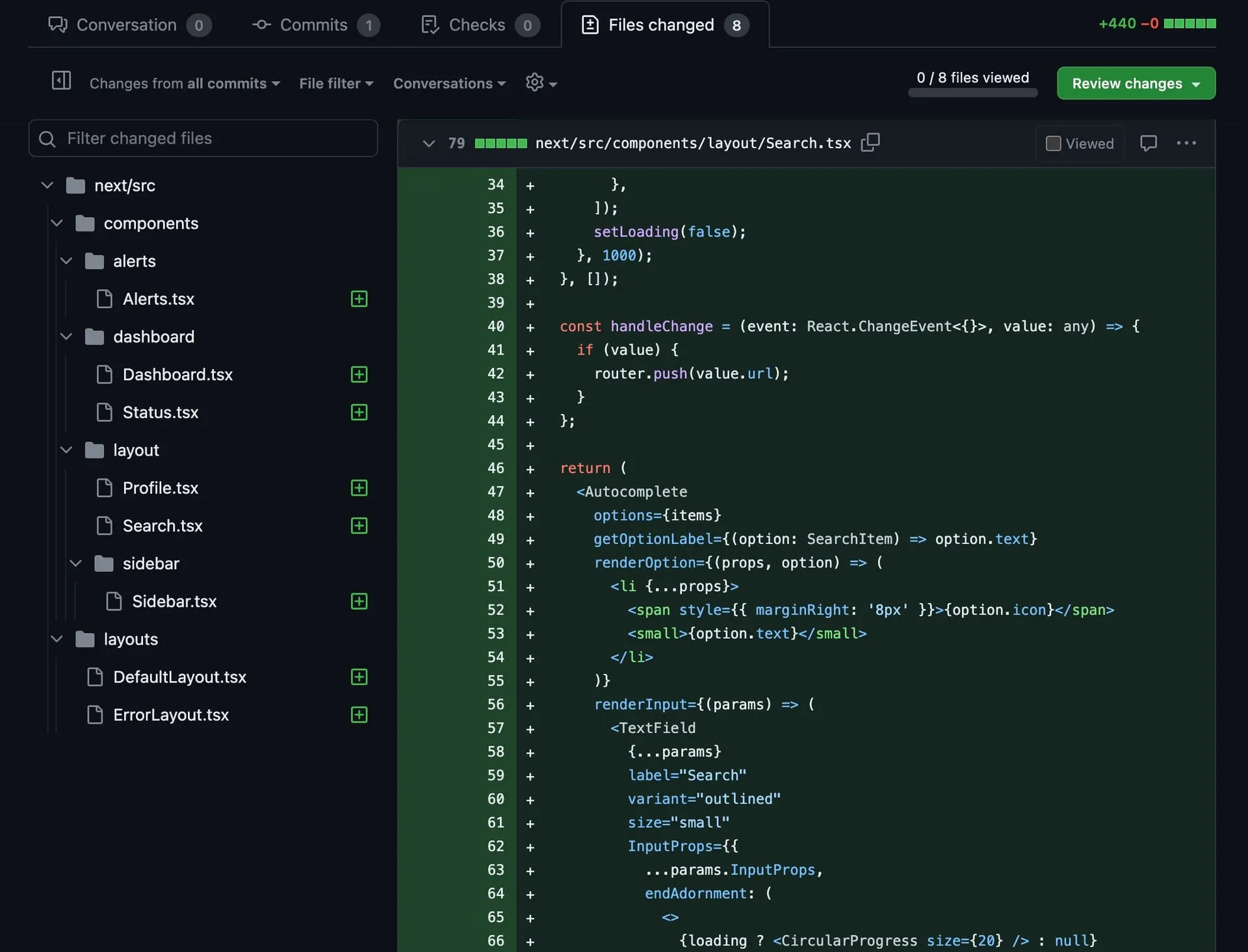Click the Checks tab checklist icon
Image resolution: width=1248 pixels, height=952 pixels.
click(x=430, y=25)
